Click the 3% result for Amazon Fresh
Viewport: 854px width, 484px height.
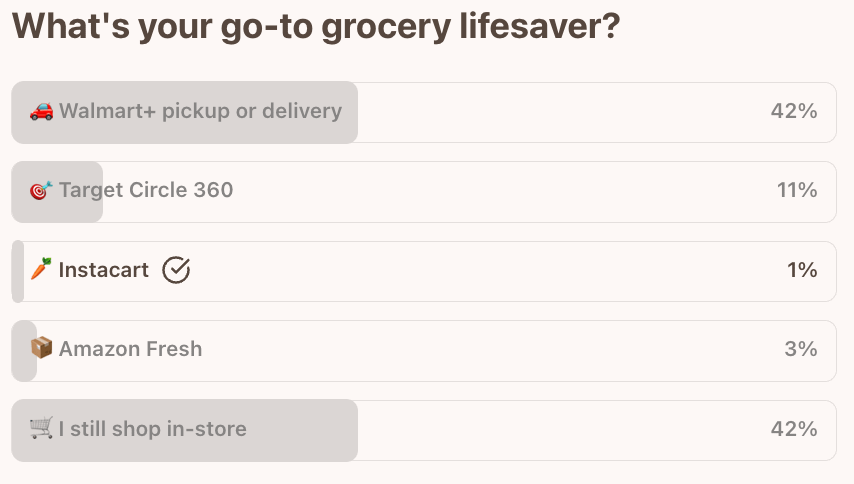(x=801, y=348)
